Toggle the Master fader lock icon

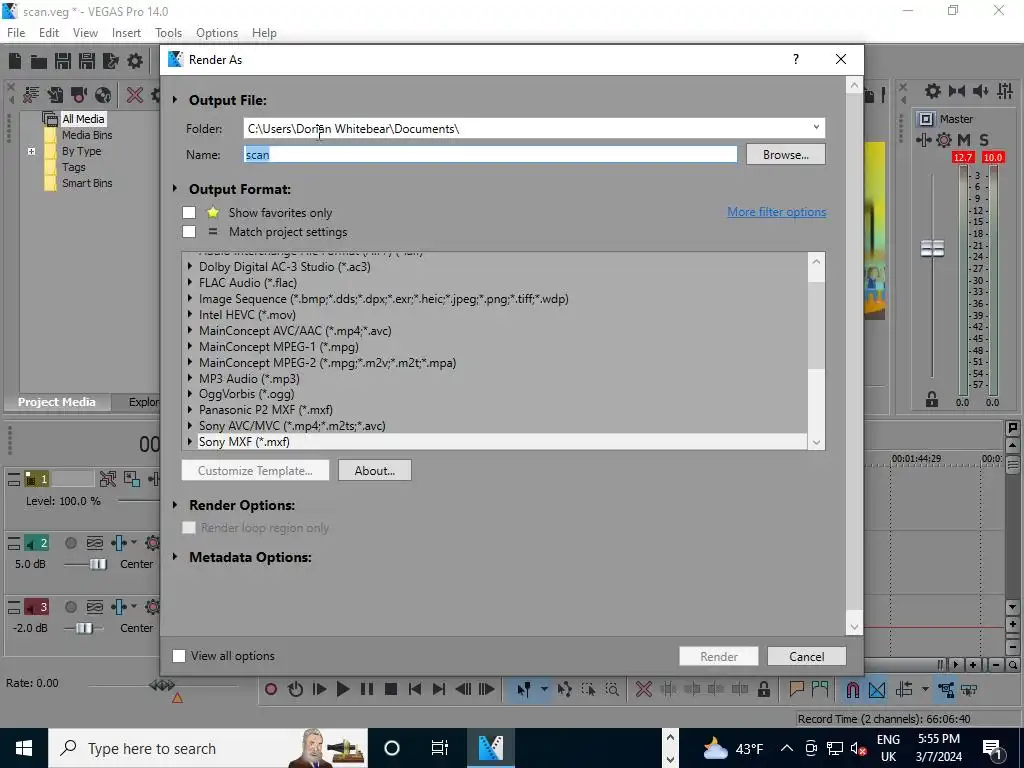(x=932, y=400)
